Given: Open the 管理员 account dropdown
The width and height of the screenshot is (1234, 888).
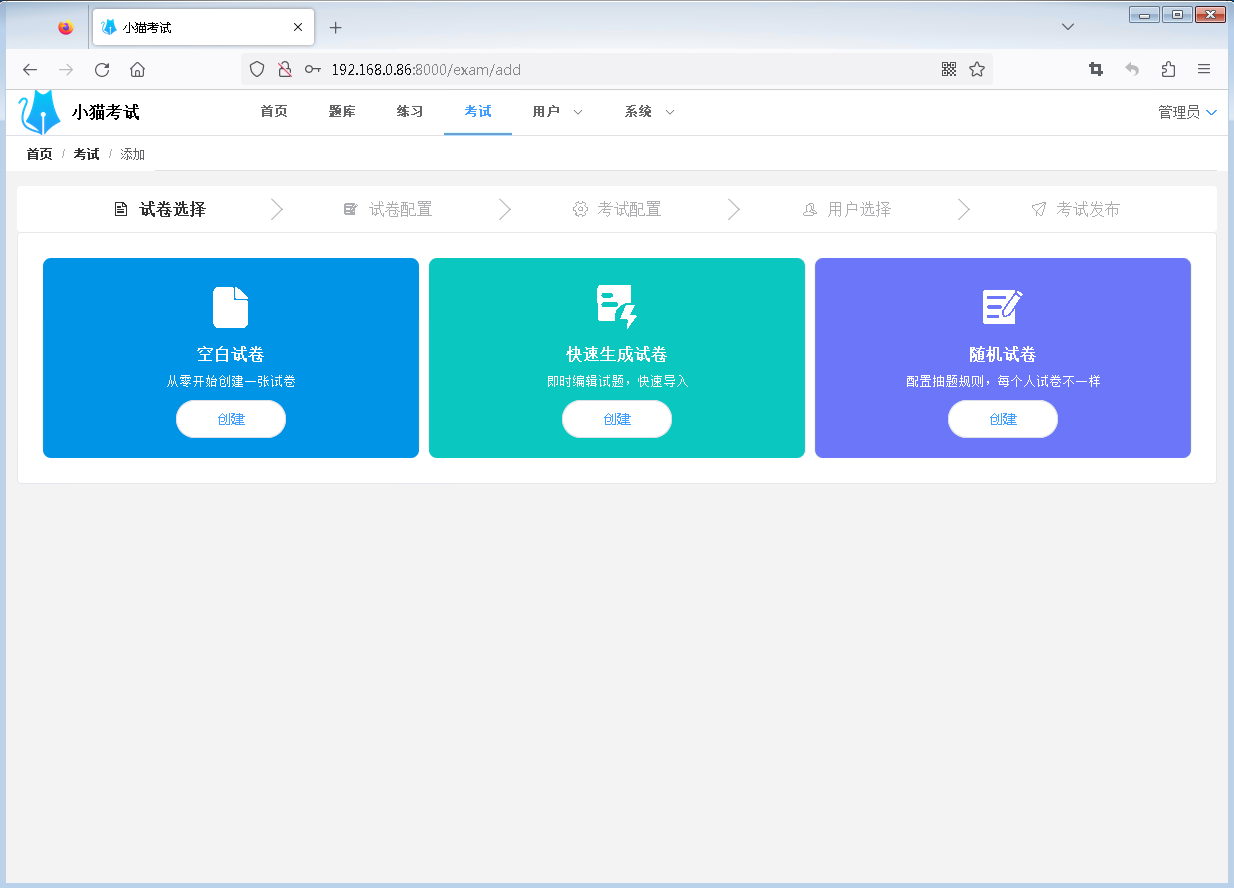Looking at the screenshot, I should tap(1187, 112).
